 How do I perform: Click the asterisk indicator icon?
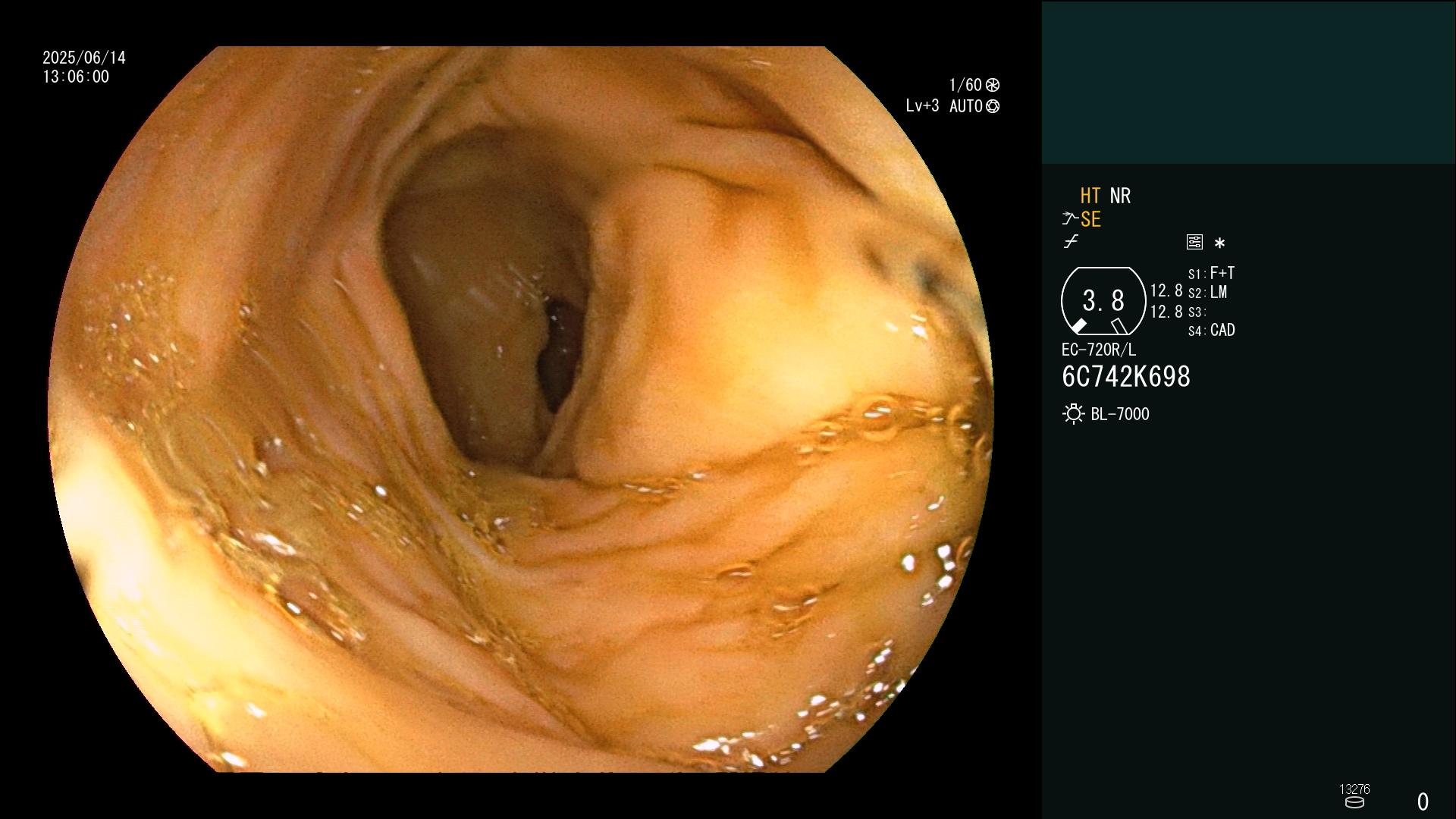pos(1219,243)
